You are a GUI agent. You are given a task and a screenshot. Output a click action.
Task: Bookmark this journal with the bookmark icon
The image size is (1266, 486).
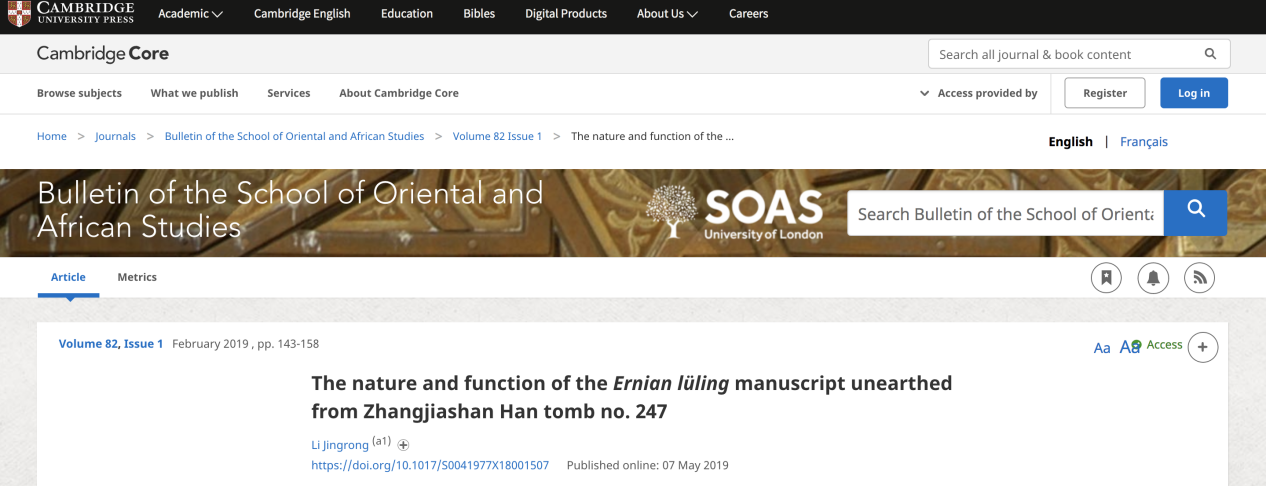(x=1106, y=278)
